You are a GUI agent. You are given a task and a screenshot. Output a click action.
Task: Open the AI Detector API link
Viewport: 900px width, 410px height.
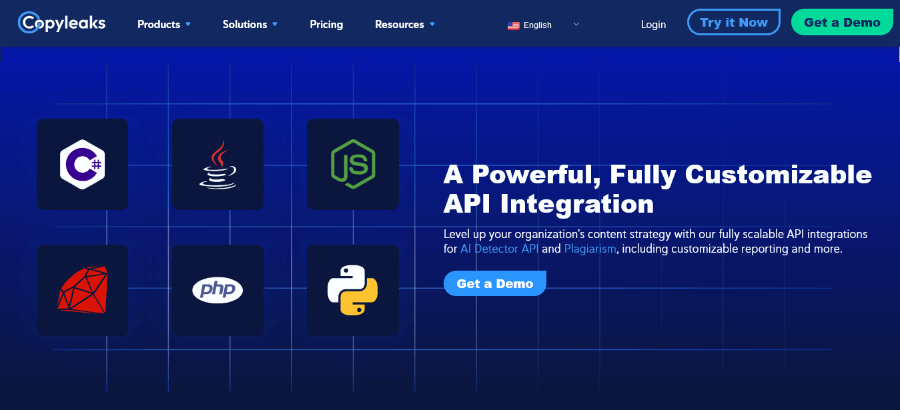pyautogui.click(x=499, y=250)
